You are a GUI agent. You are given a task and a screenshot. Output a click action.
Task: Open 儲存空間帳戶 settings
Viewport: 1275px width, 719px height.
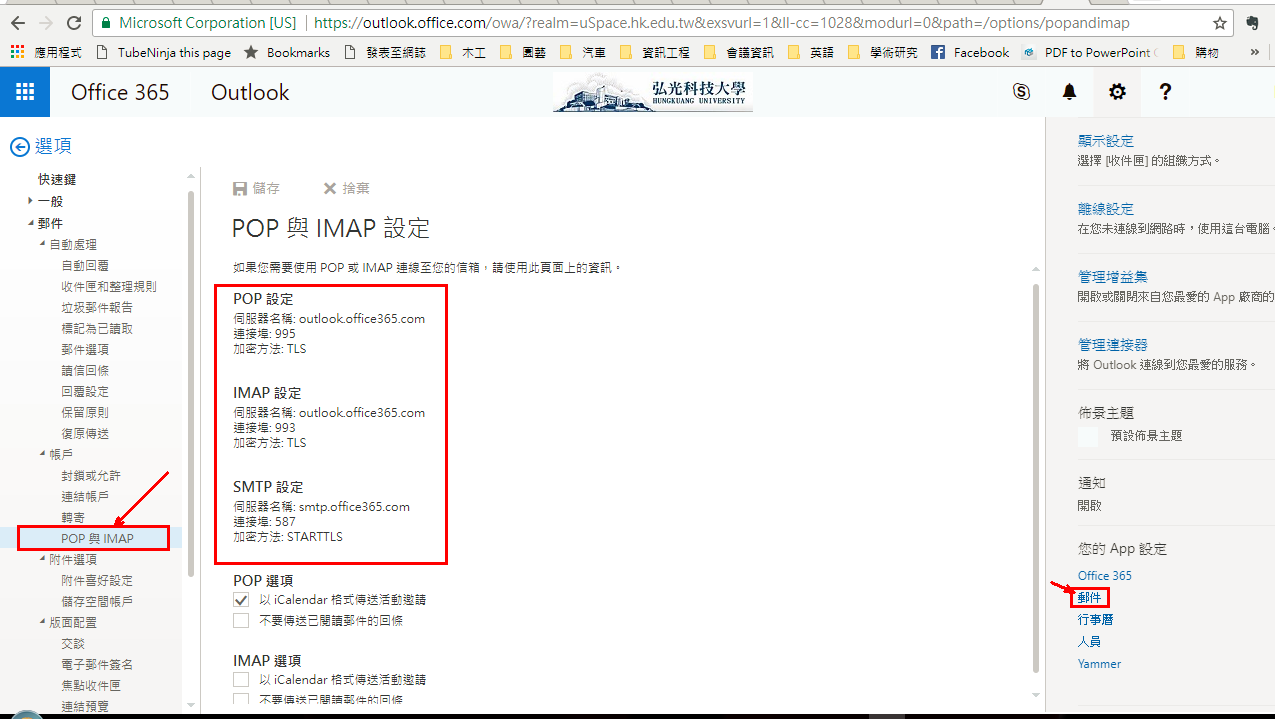(97, 601)
